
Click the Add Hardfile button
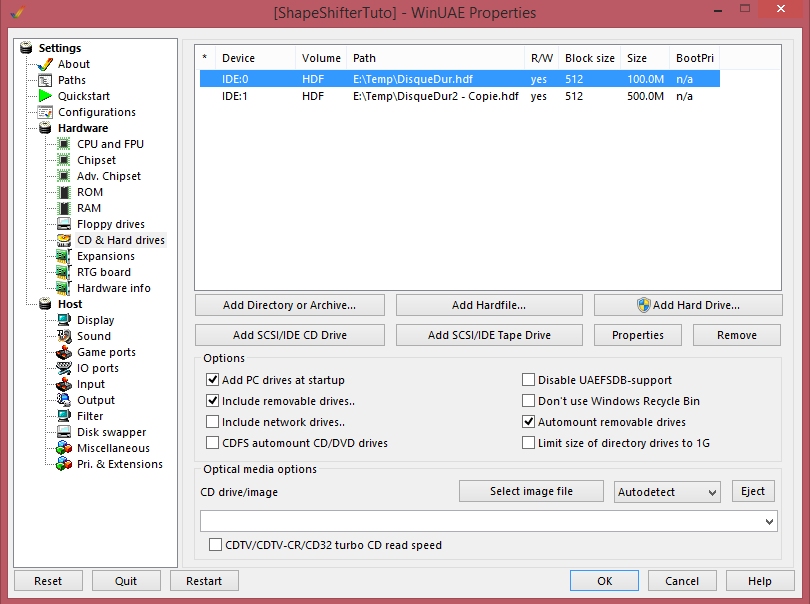(488, 305)
